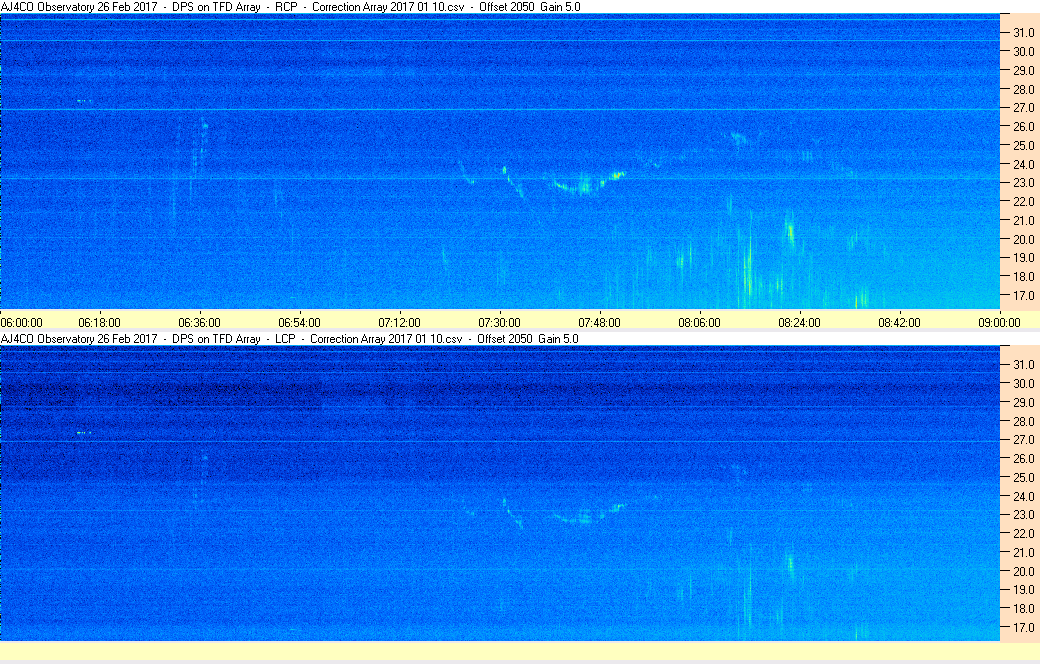
Task: Select the 30.0 frequency label in RCP panel
Action: (1023, 51)
